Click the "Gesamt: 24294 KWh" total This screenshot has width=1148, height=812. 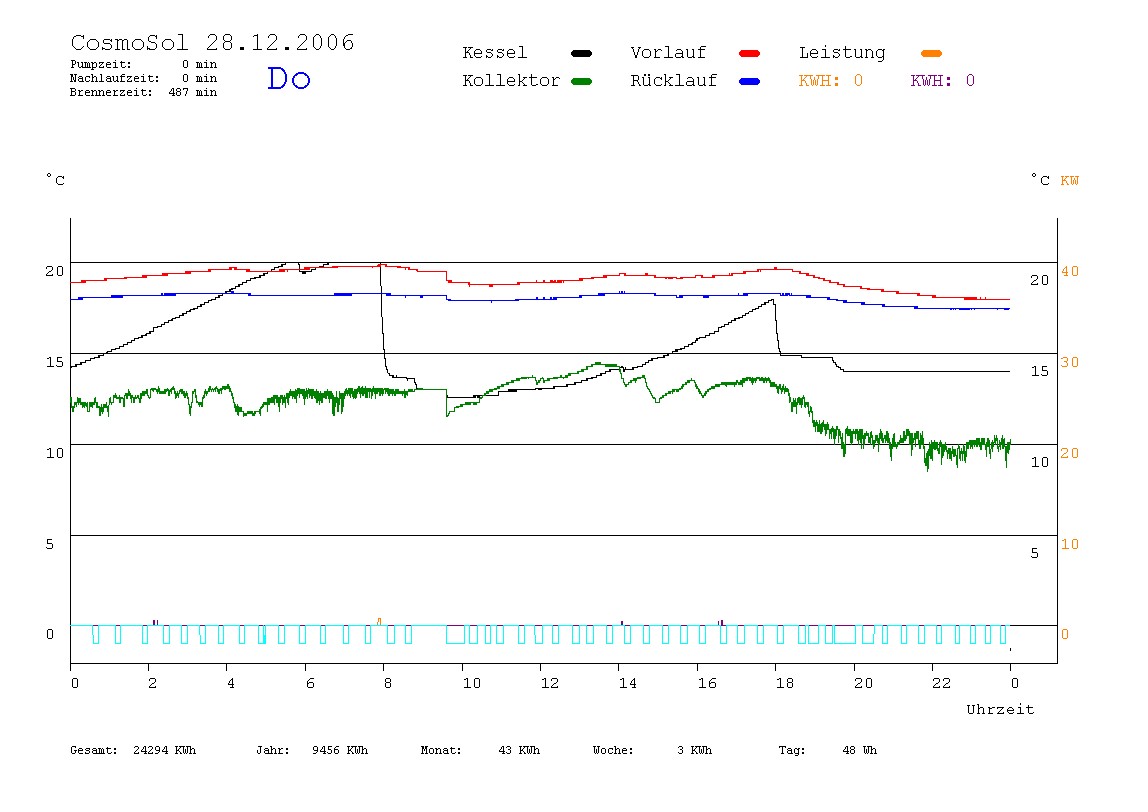pyautogui.click(x=133, y=750)
